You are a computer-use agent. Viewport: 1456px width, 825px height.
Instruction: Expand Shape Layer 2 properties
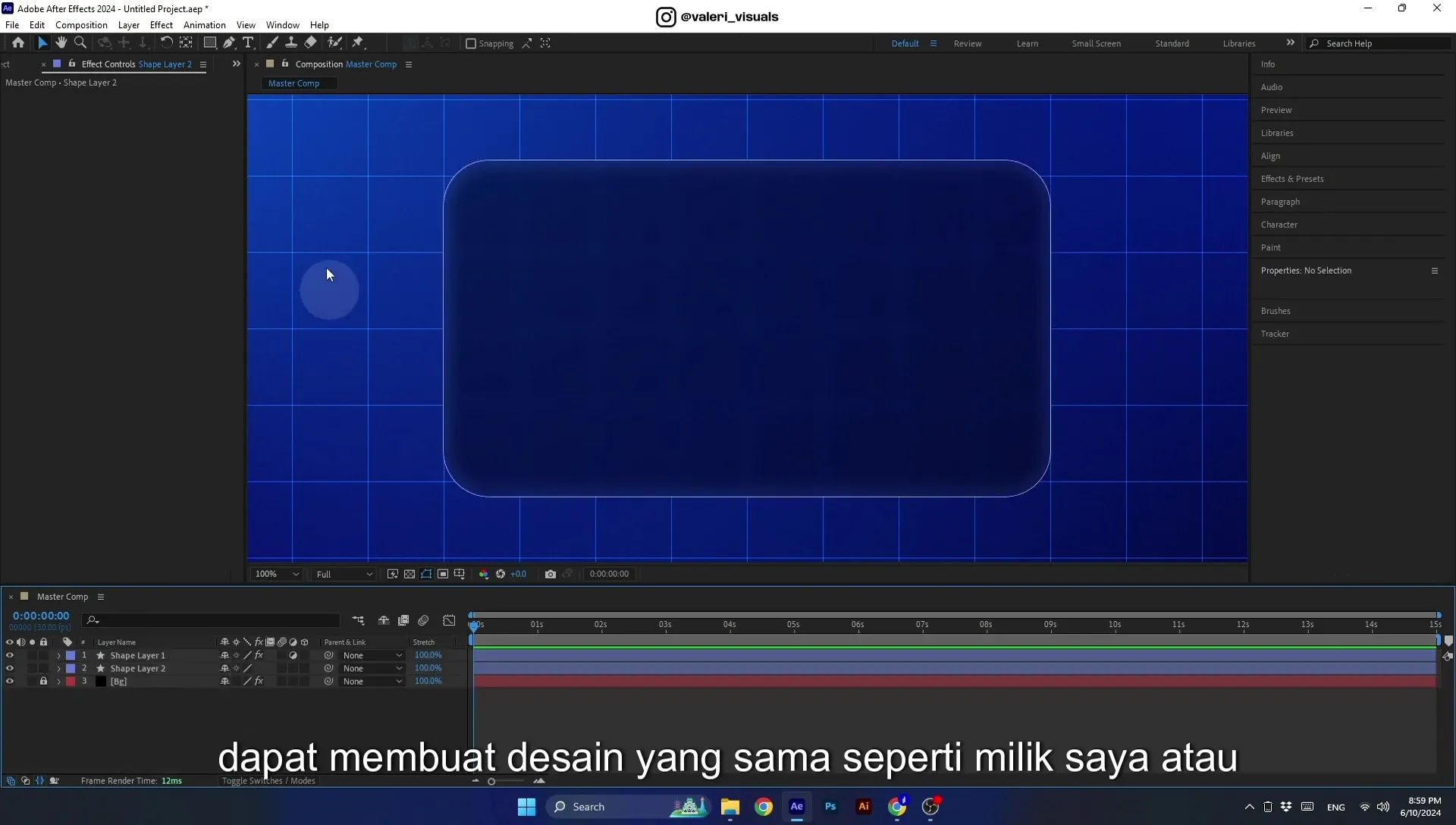coord(58,669)
